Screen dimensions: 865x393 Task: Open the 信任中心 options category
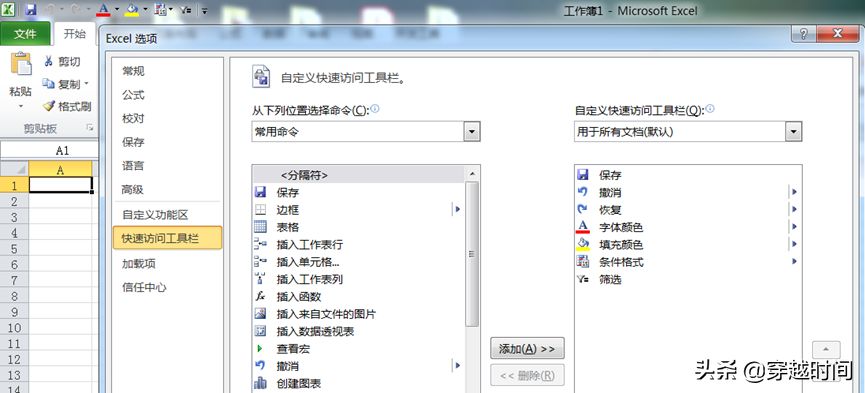coord(144,287)
